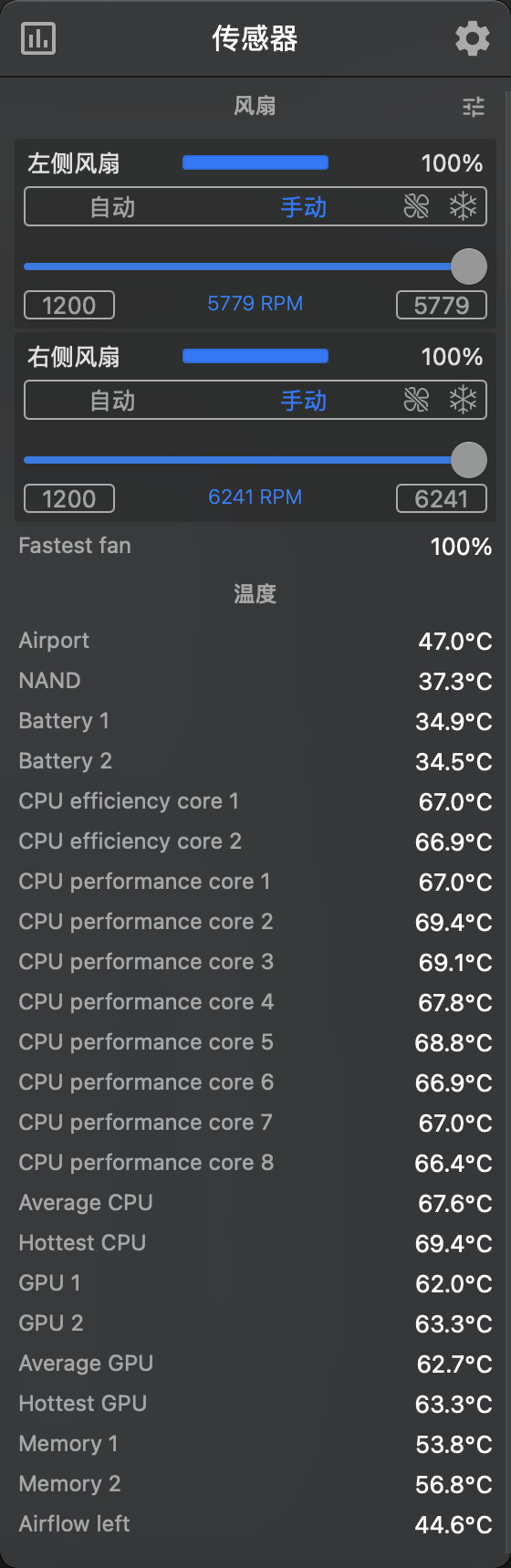Switch 左侧风扇 to 手动 mode

coord(303,207)
